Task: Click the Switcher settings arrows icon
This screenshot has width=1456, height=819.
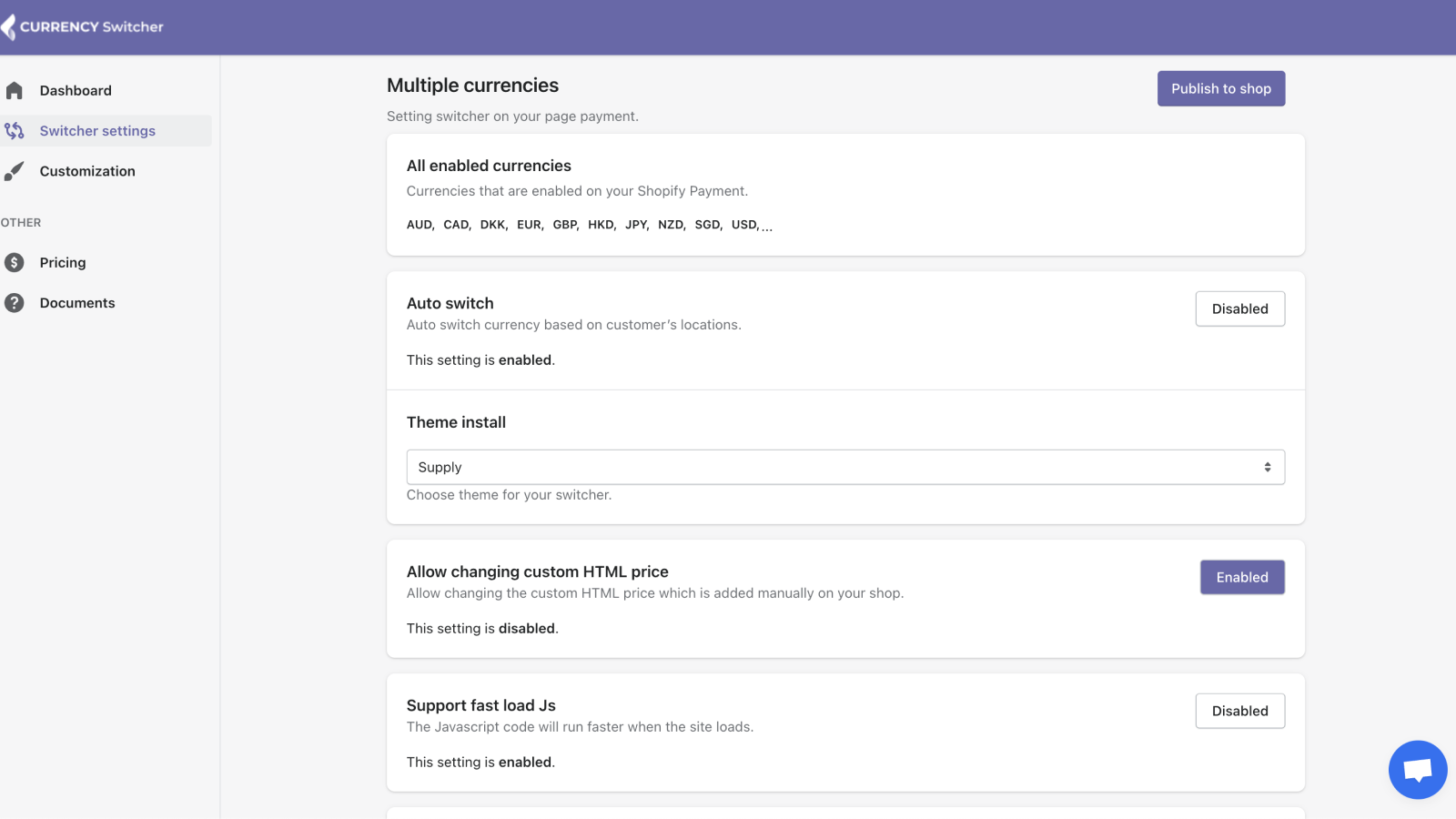Action: pos(15,131)
